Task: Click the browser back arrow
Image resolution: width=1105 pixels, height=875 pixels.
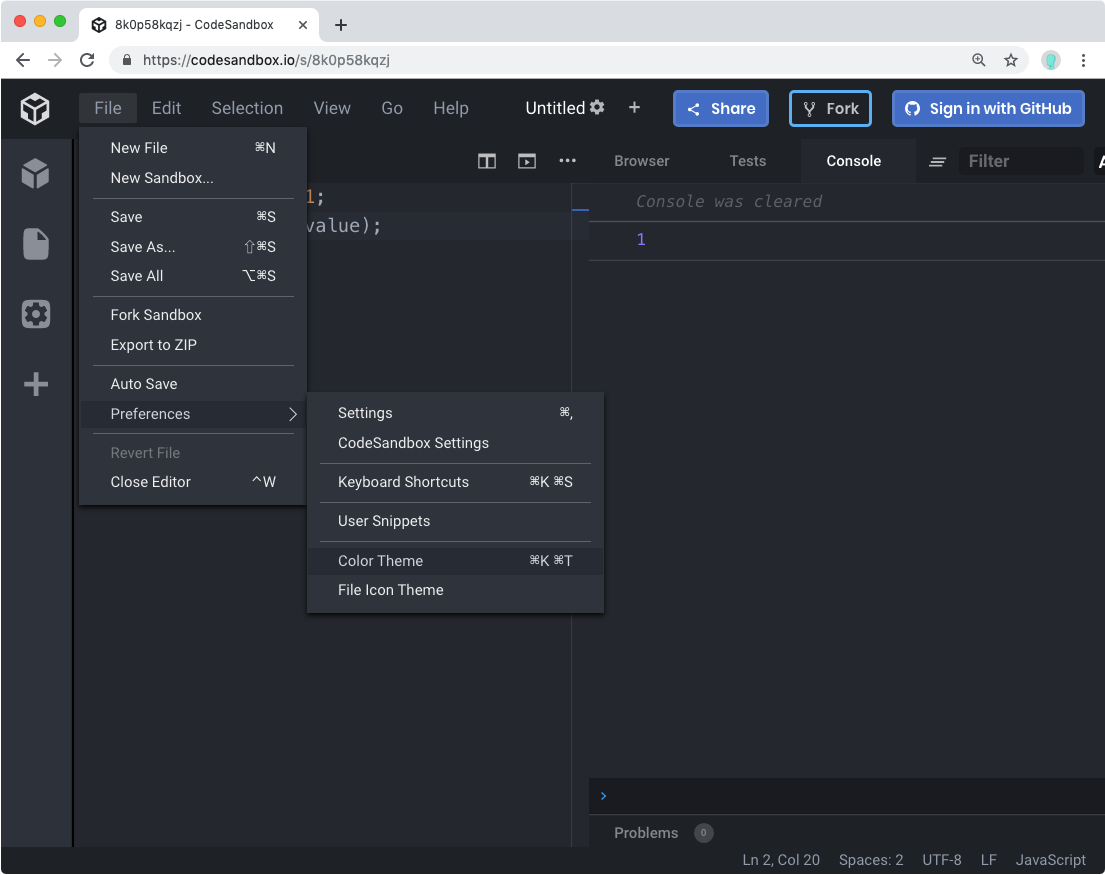Action: [x=23, y=60]
